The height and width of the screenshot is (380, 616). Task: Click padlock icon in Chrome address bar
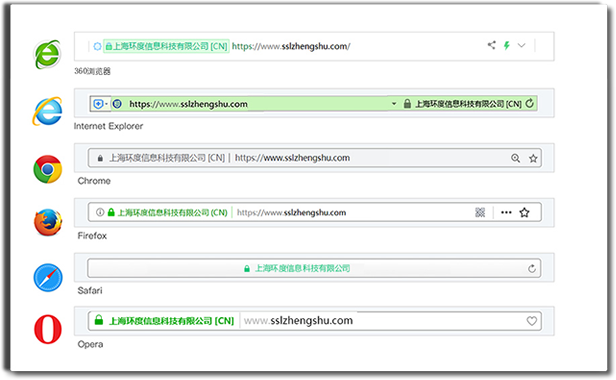point(100,158)
